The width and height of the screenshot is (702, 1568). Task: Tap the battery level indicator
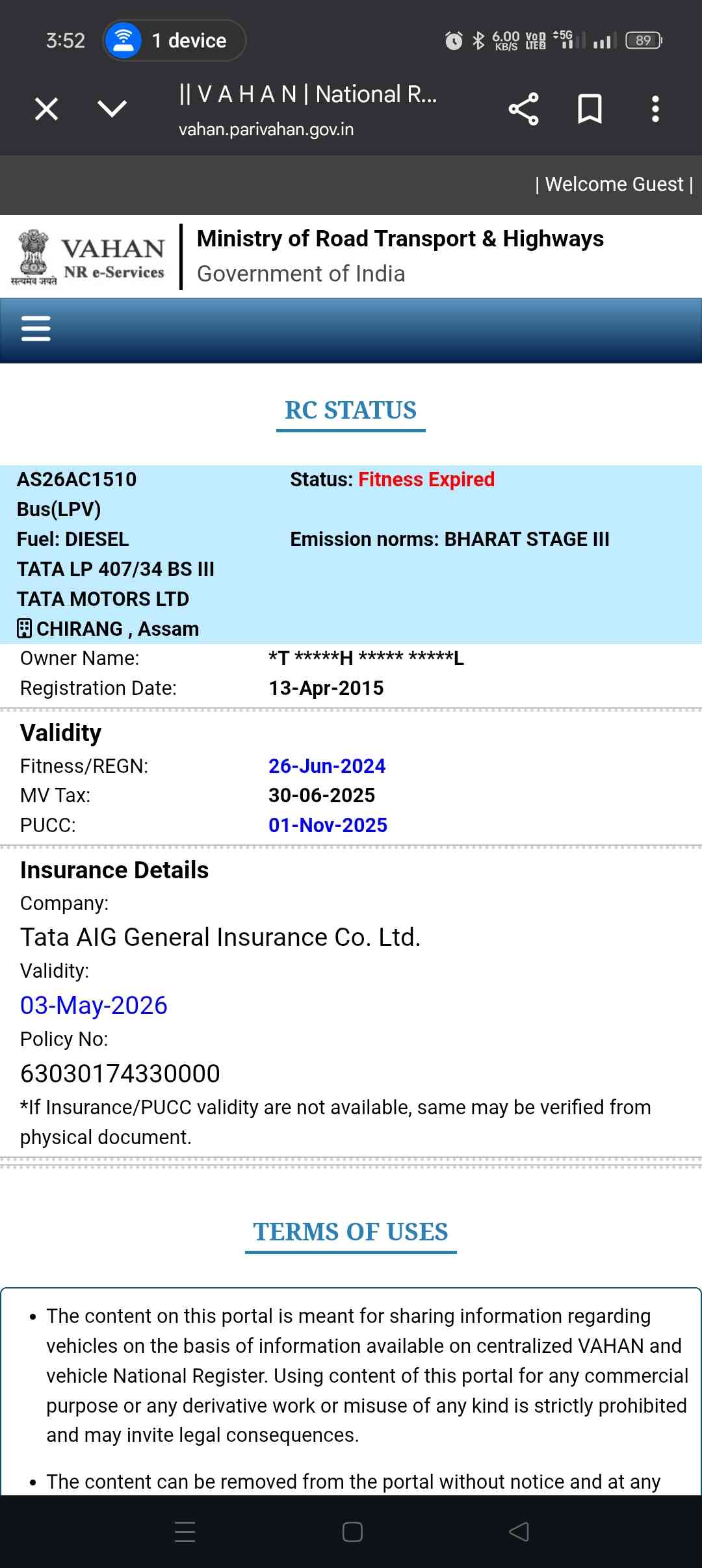(x=643, y=41)
